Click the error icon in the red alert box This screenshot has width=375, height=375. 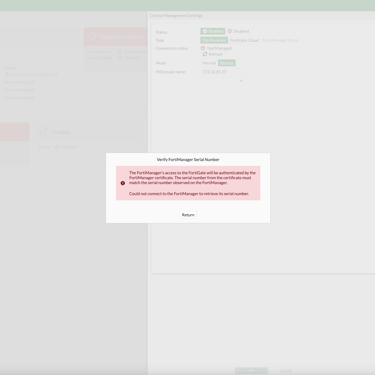(123, 183)
